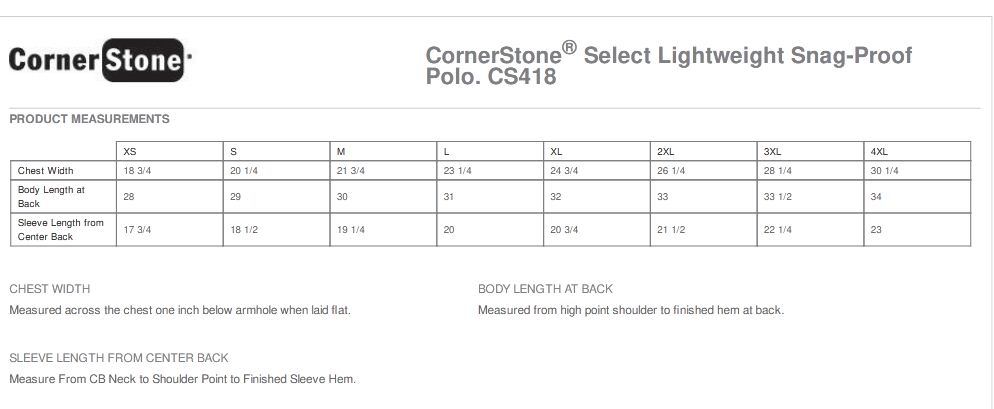Select the L sleeve length value 20

coord(449,230)
